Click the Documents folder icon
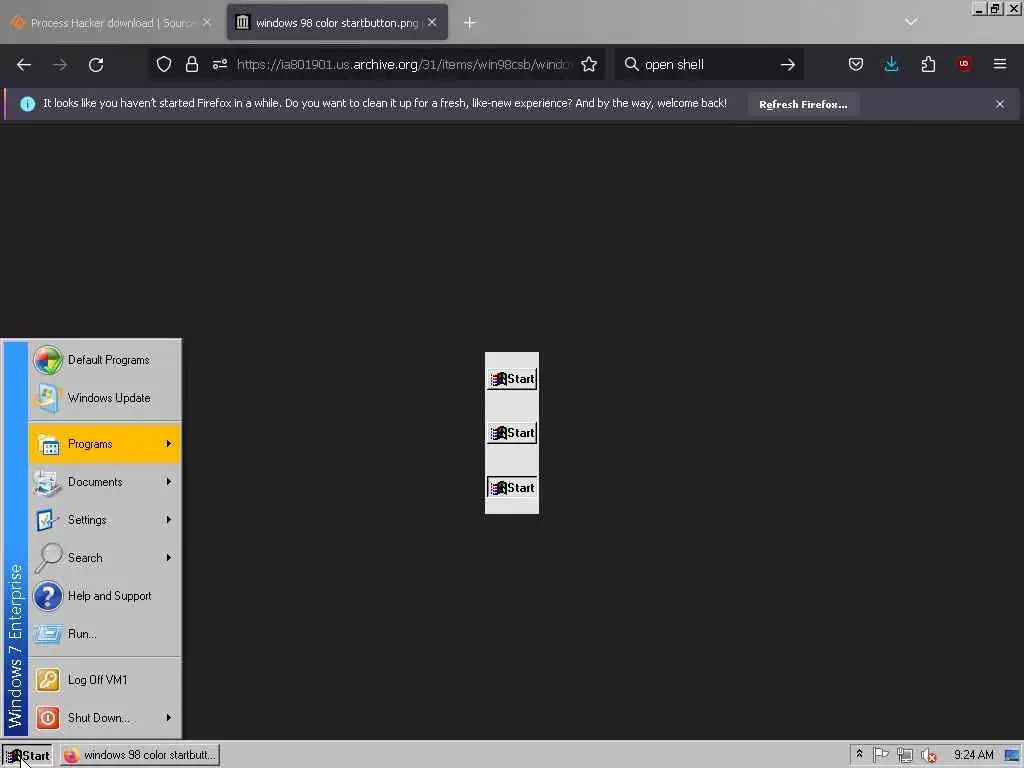 (48, 482)
